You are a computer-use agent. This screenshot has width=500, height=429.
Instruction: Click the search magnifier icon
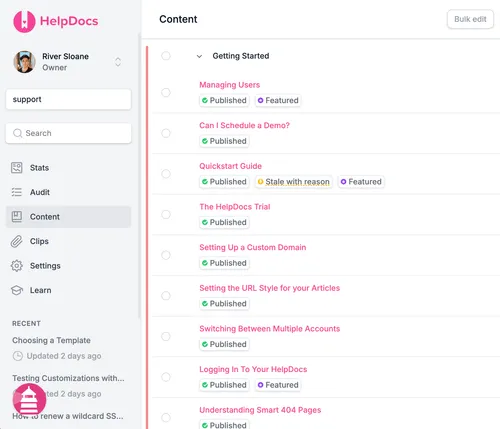coord(17,133)
